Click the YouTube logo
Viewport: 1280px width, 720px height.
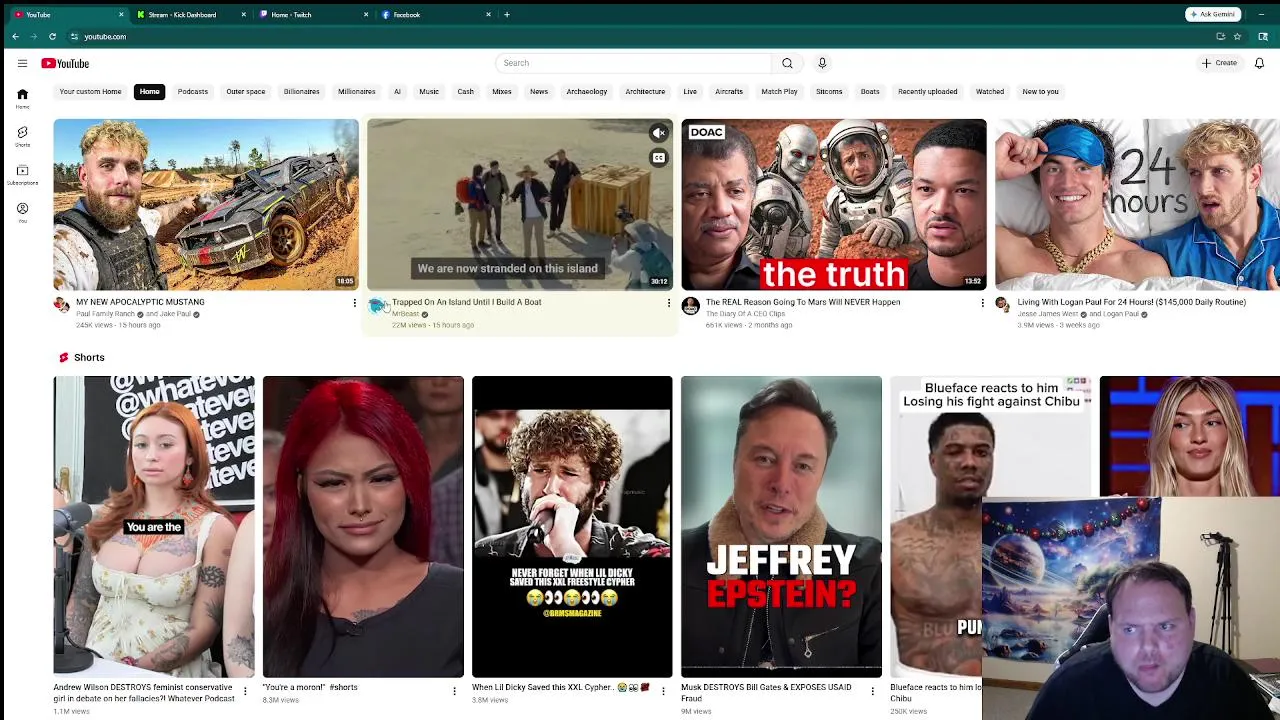coord(65,63)
